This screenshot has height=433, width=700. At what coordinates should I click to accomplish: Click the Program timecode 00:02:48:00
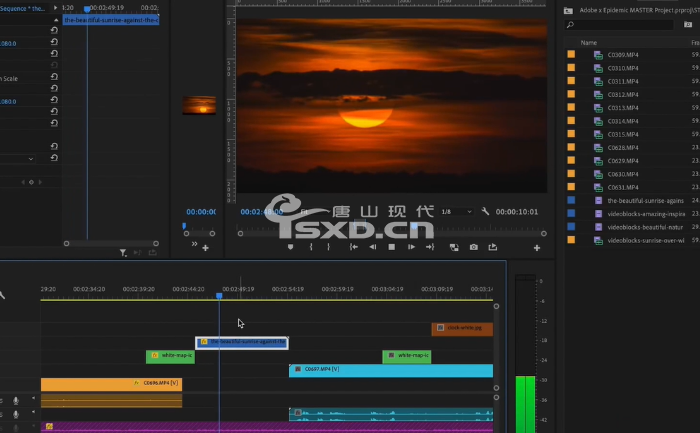click(262, 212)
